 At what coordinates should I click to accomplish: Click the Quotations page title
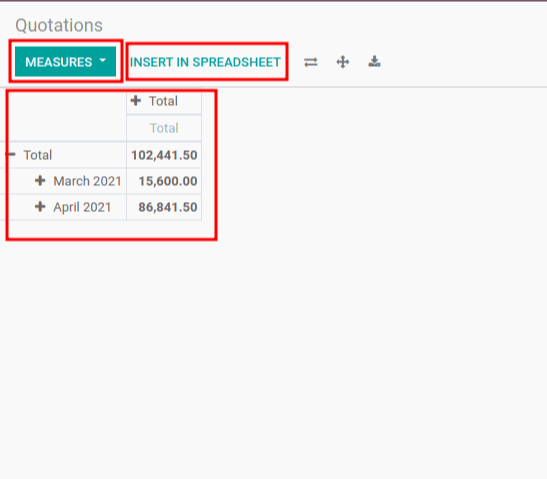tap(59, 25)
